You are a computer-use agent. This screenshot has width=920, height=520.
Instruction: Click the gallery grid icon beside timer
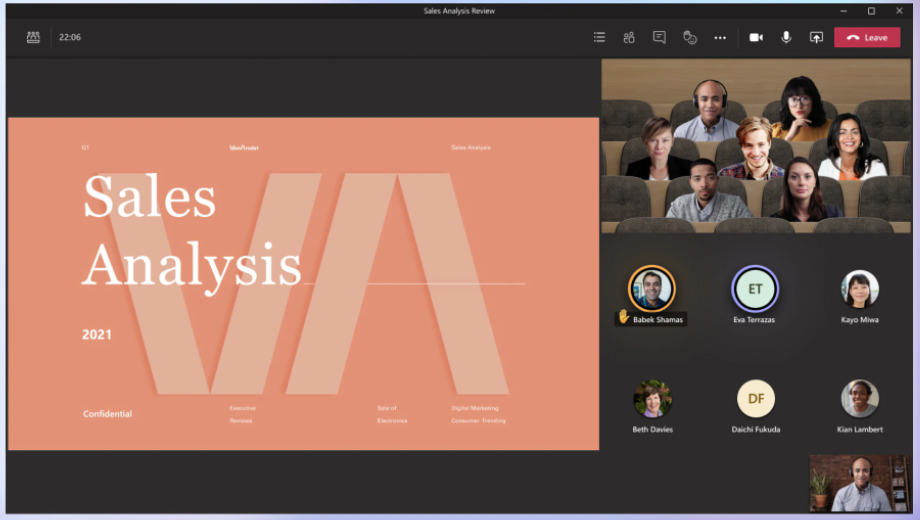click(x=34, y=37)
